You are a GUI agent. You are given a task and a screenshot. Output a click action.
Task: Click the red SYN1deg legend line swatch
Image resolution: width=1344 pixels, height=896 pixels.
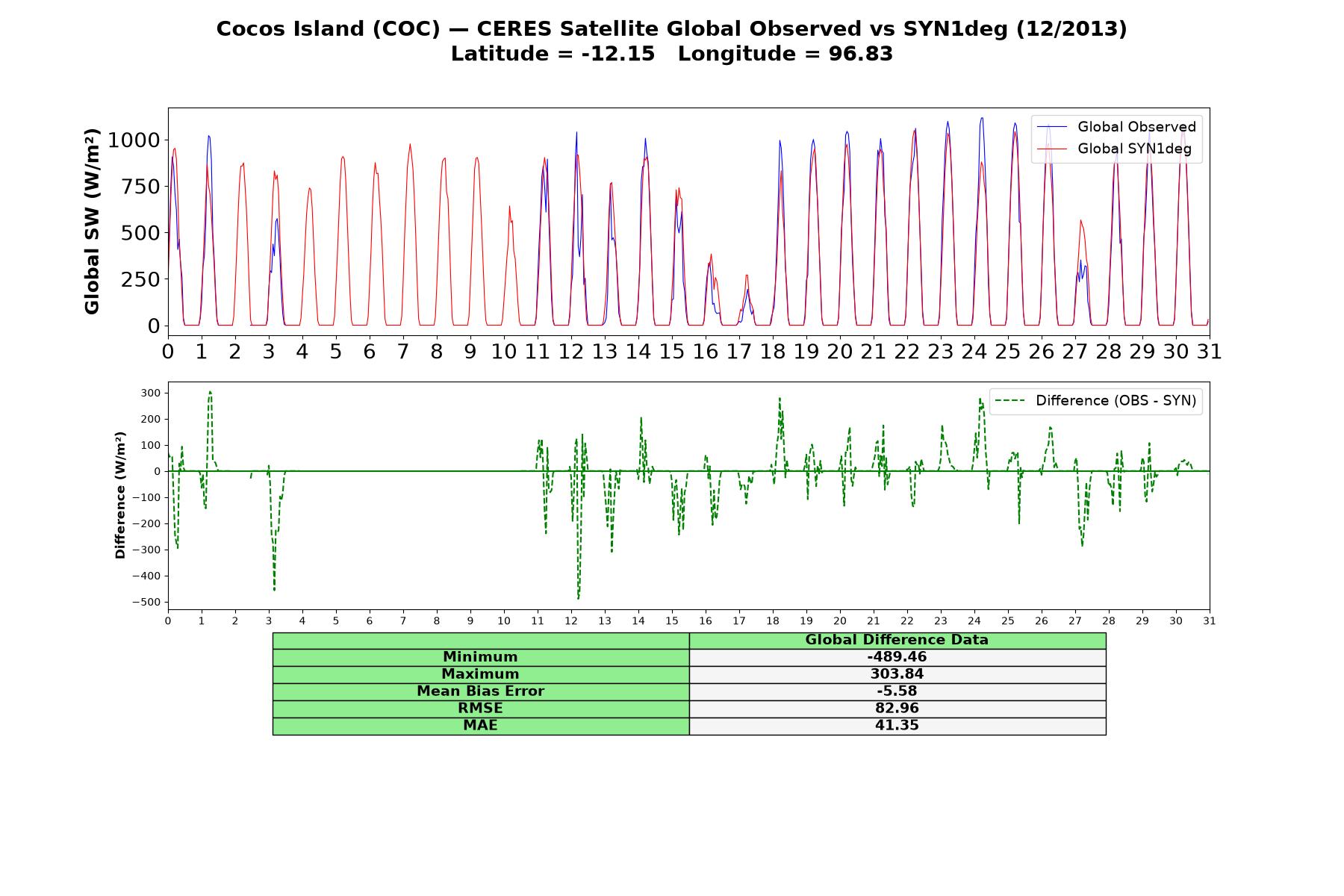tap(1053, 149)
